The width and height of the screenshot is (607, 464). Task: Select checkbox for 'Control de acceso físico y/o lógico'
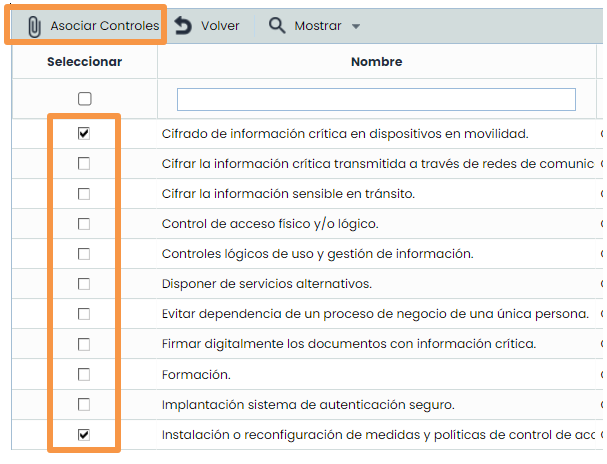pos(84,224)
